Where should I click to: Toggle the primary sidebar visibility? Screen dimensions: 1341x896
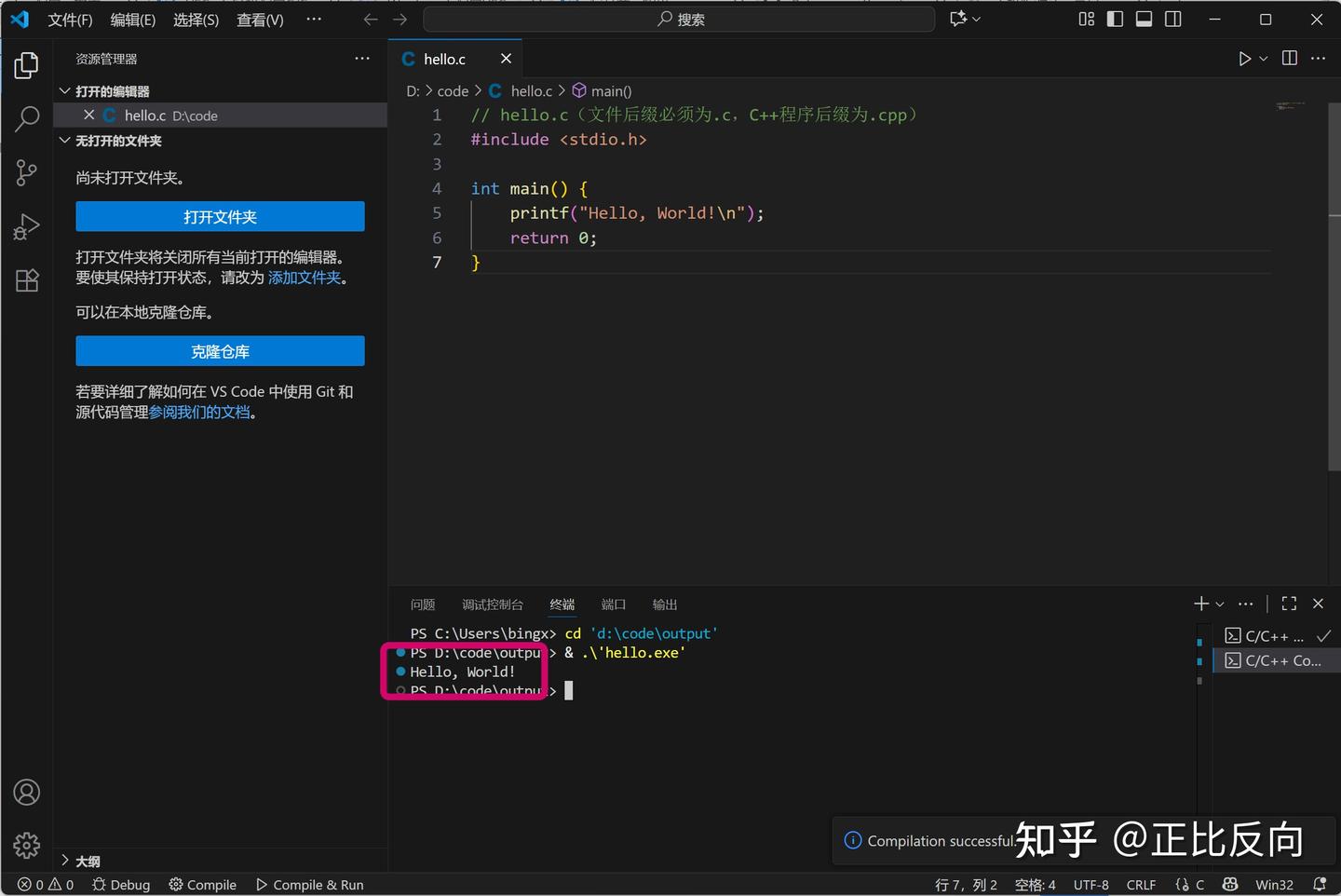point(1115,19)
